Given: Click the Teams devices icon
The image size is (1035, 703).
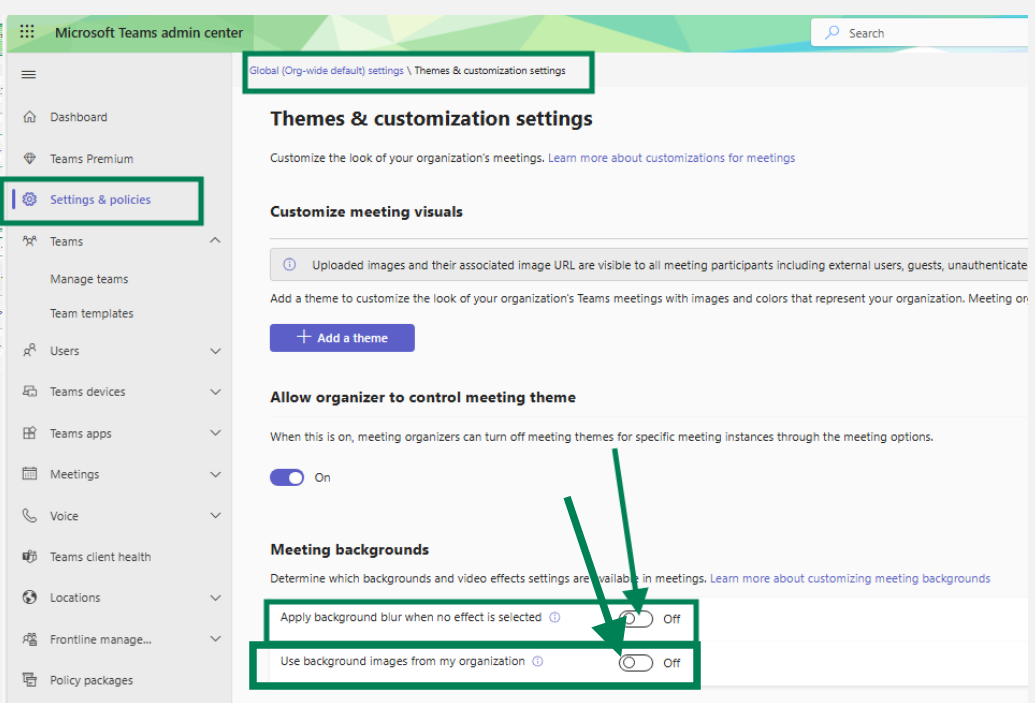Looking at the screenshot, I should coord(30,391).
